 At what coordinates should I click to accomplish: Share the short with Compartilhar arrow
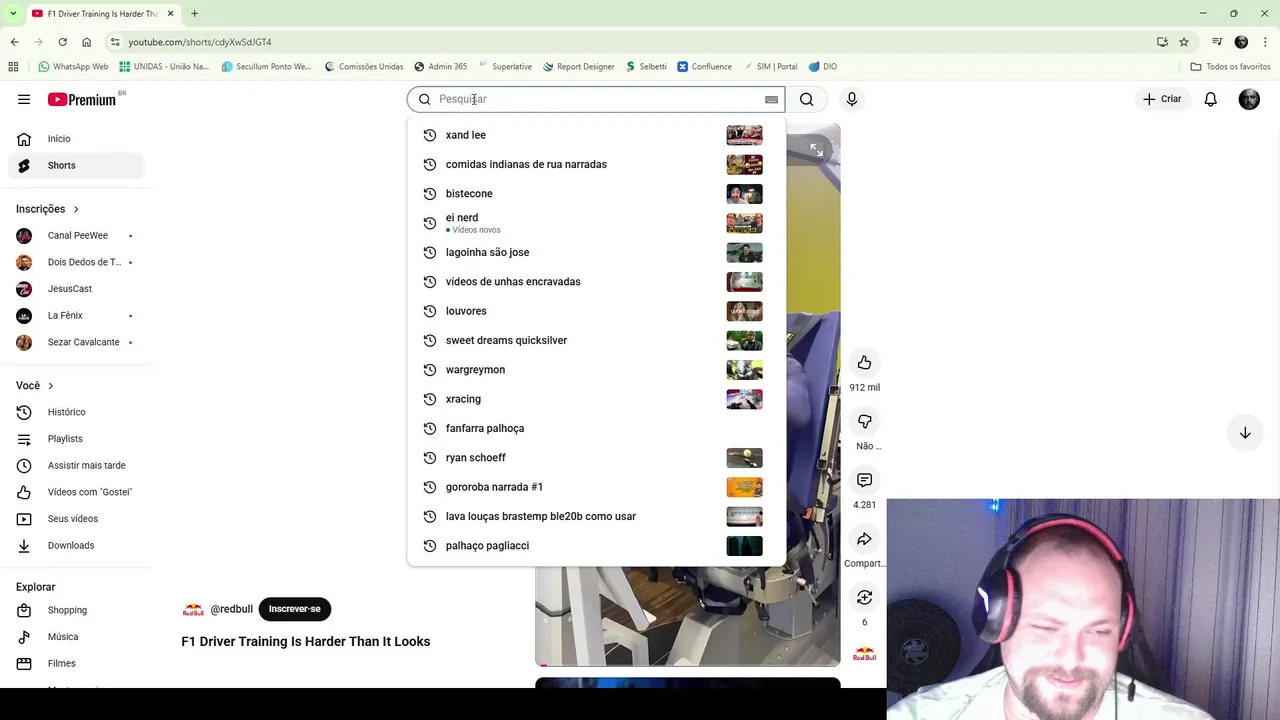click(864, 539)
